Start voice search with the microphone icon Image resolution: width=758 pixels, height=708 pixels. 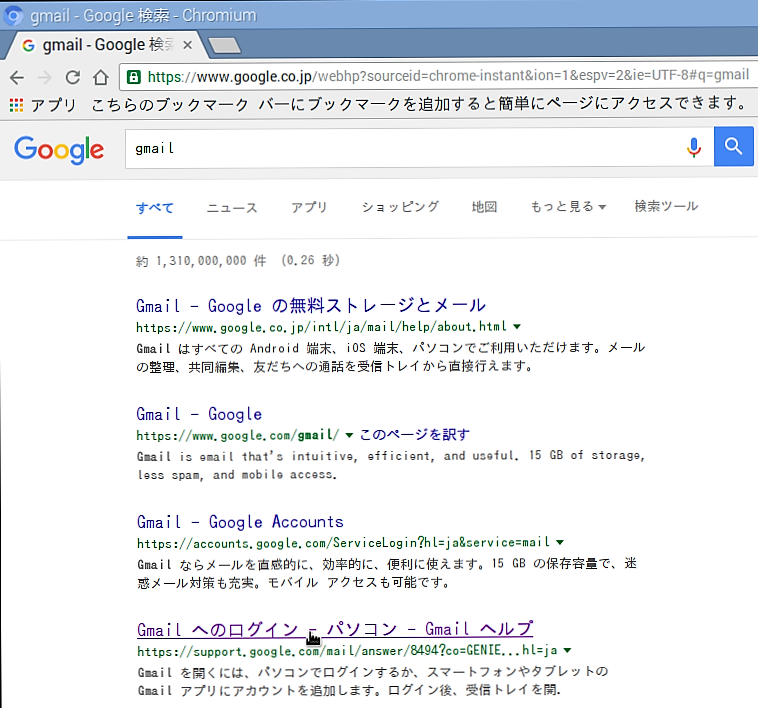click(694, 147)
